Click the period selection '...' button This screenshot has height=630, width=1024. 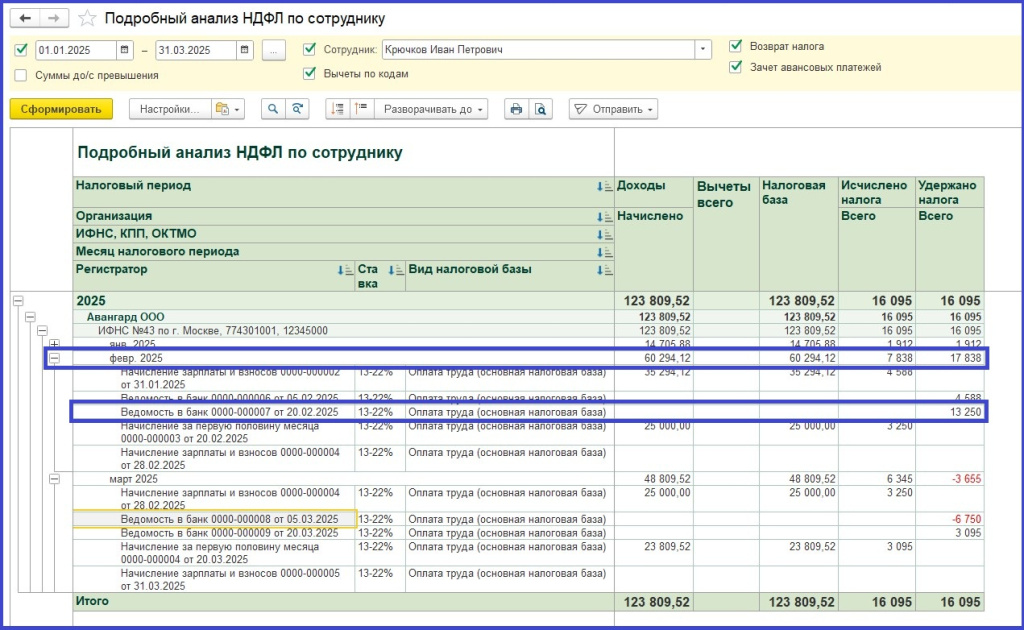coord(275,50)
